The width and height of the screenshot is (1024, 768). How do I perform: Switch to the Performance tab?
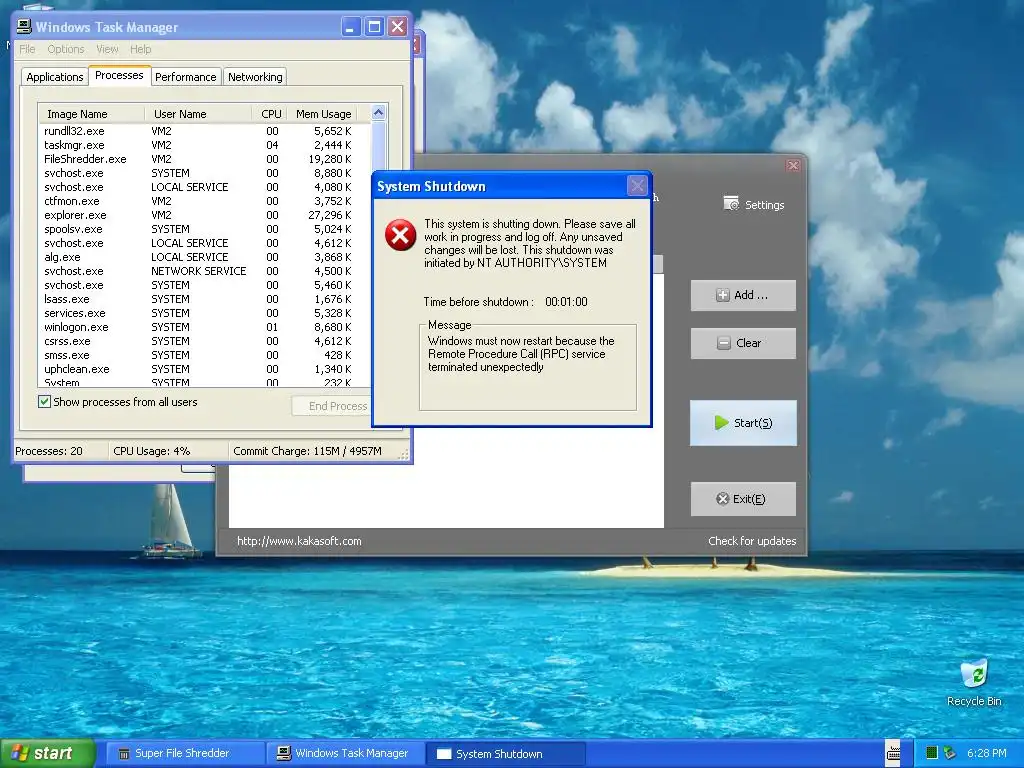pyautogui.click(x=185, y=76)
